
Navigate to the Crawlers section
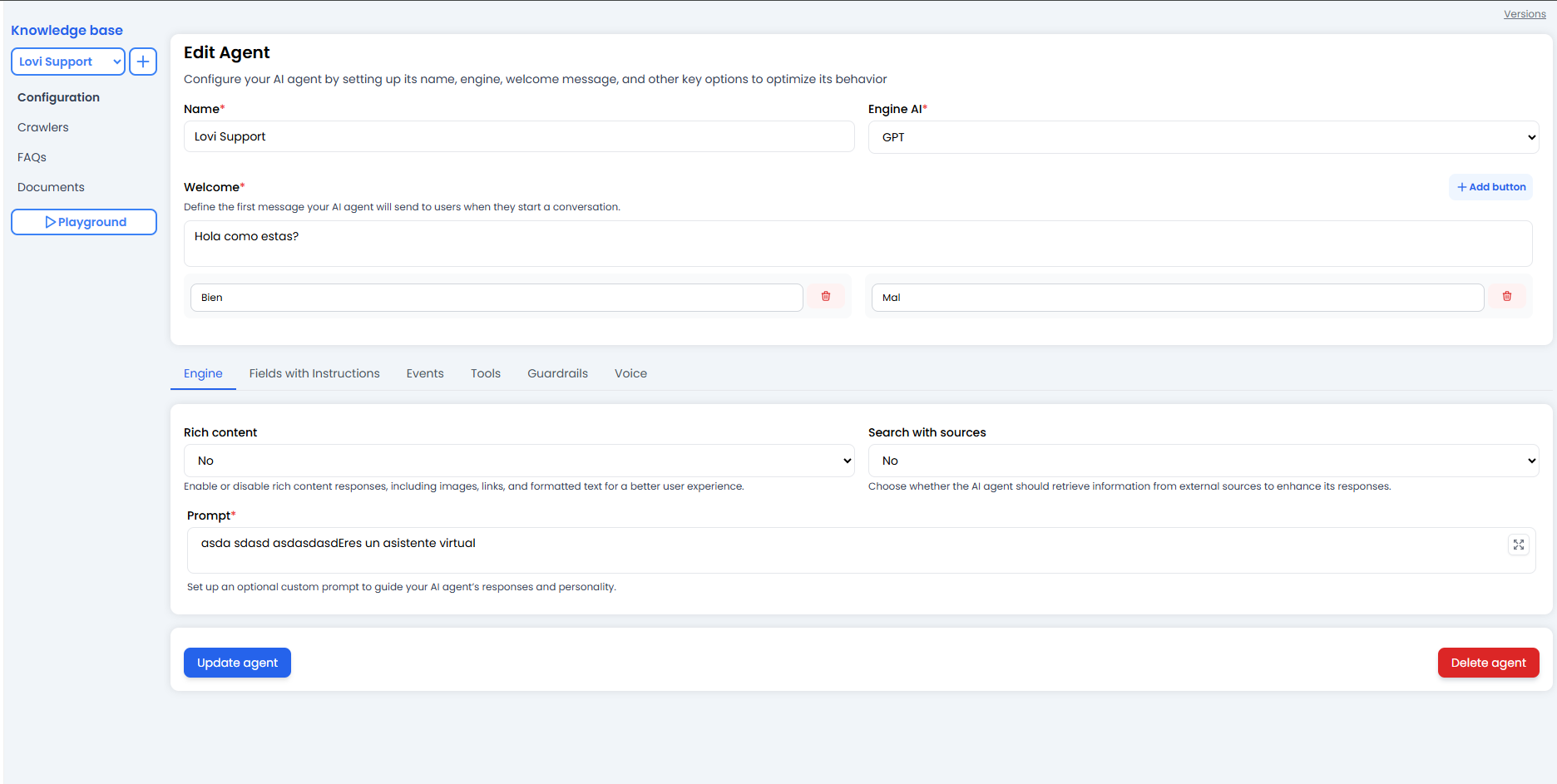click(x=42, y=126)
